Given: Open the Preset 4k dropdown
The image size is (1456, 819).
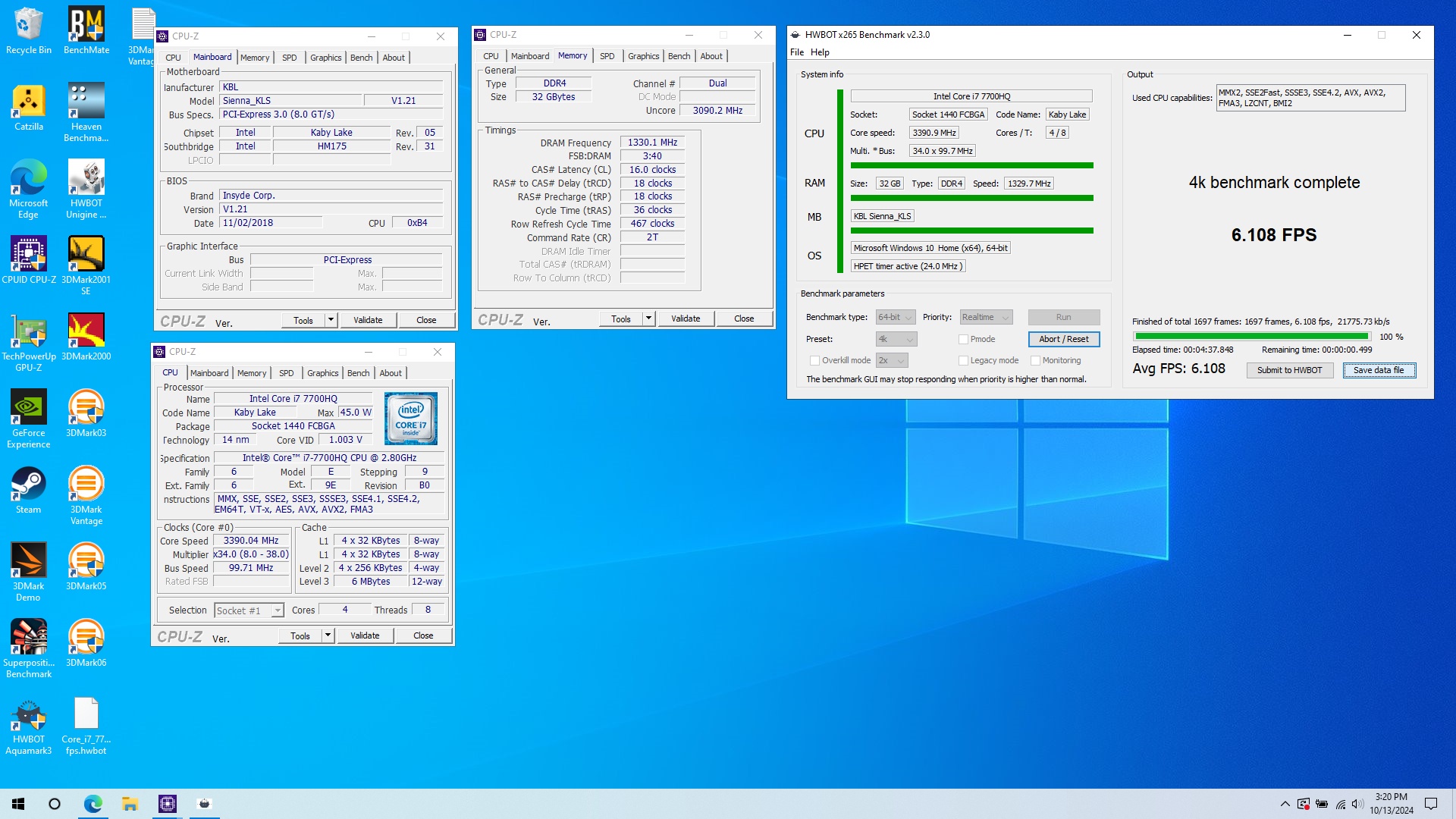Looking at the screenshot, I should [x=896, y=339].
